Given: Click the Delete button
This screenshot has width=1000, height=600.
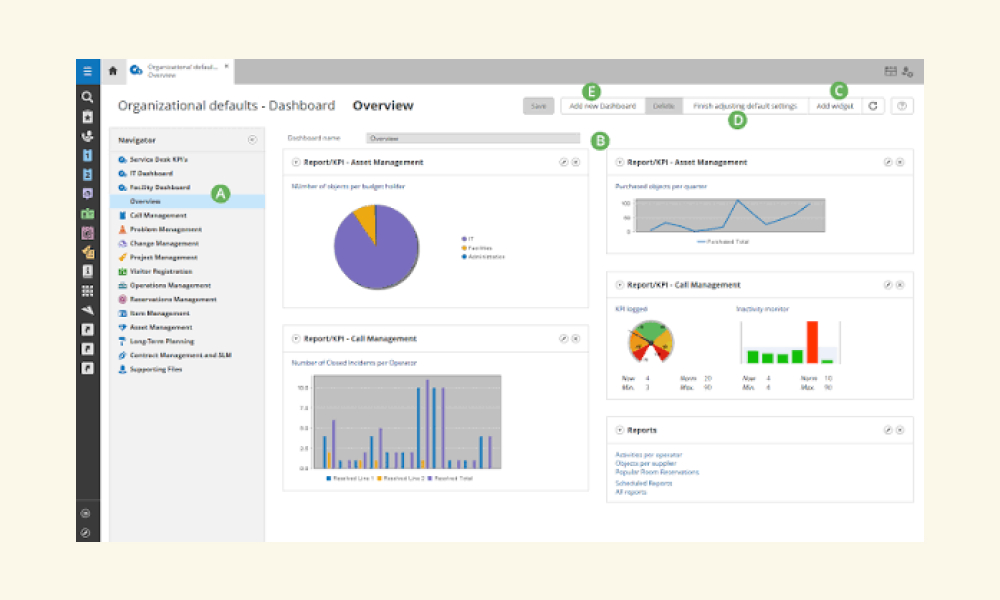Looking at the screenshot, I should 664,106.
